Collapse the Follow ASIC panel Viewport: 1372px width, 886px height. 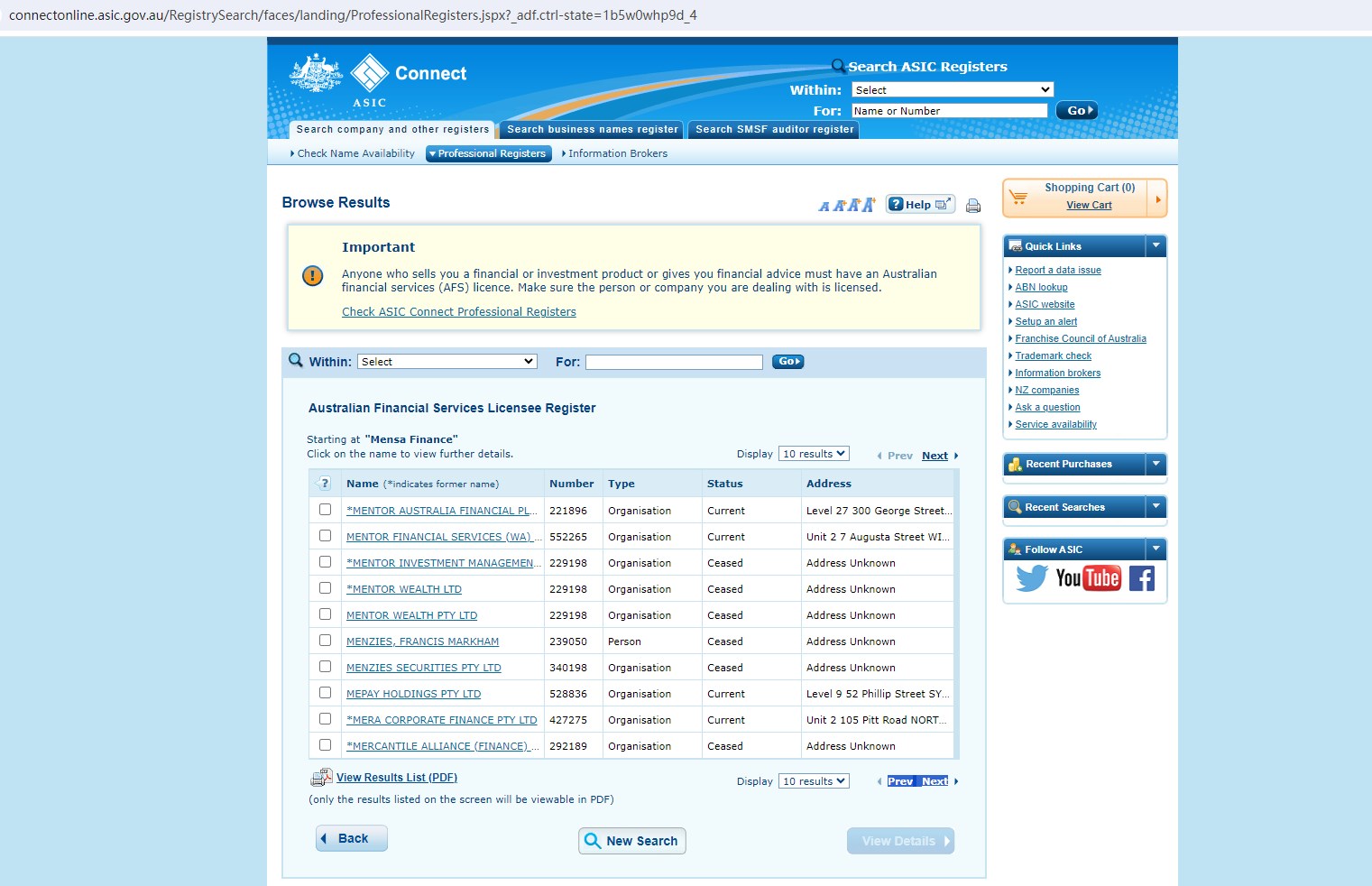[x=1156, y=549]
